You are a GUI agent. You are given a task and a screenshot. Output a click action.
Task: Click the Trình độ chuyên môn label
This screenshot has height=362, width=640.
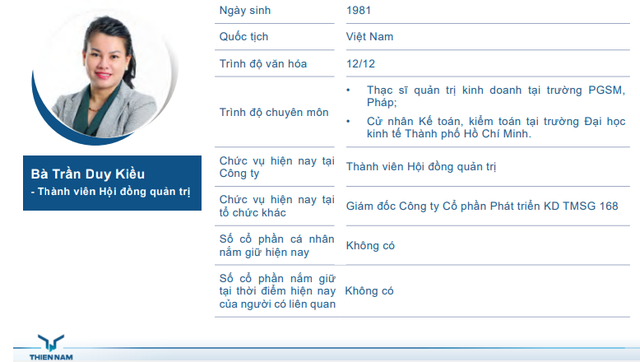274,112
